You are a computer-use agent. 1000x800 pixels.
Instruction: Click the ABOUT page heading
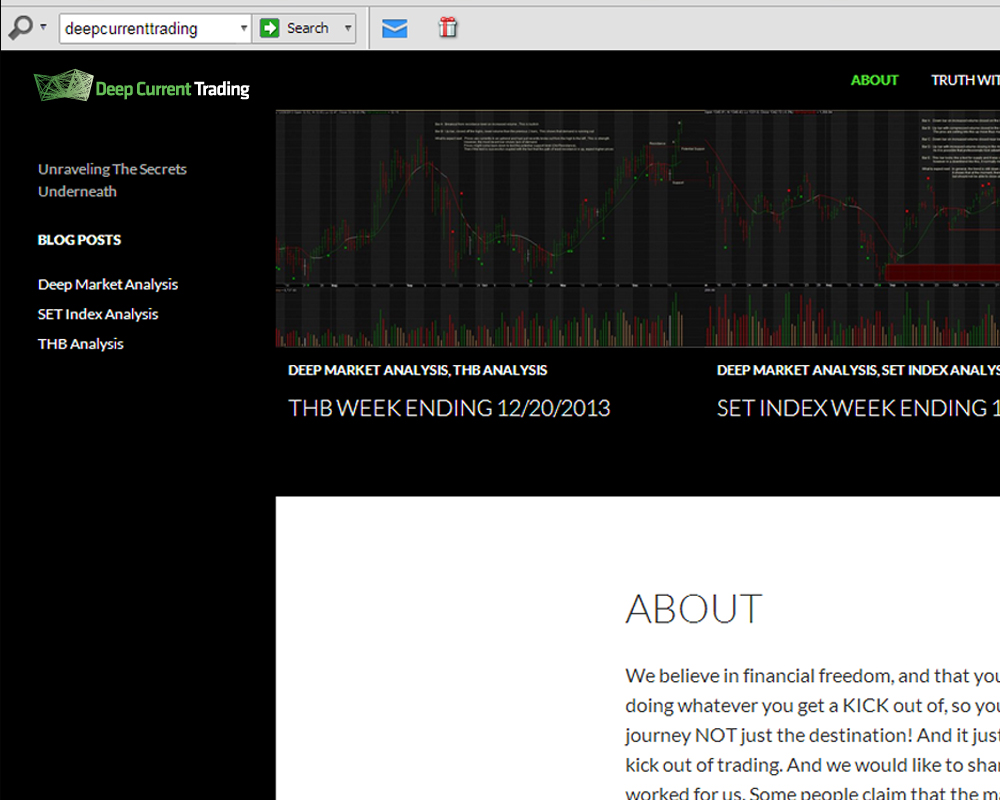693,608
